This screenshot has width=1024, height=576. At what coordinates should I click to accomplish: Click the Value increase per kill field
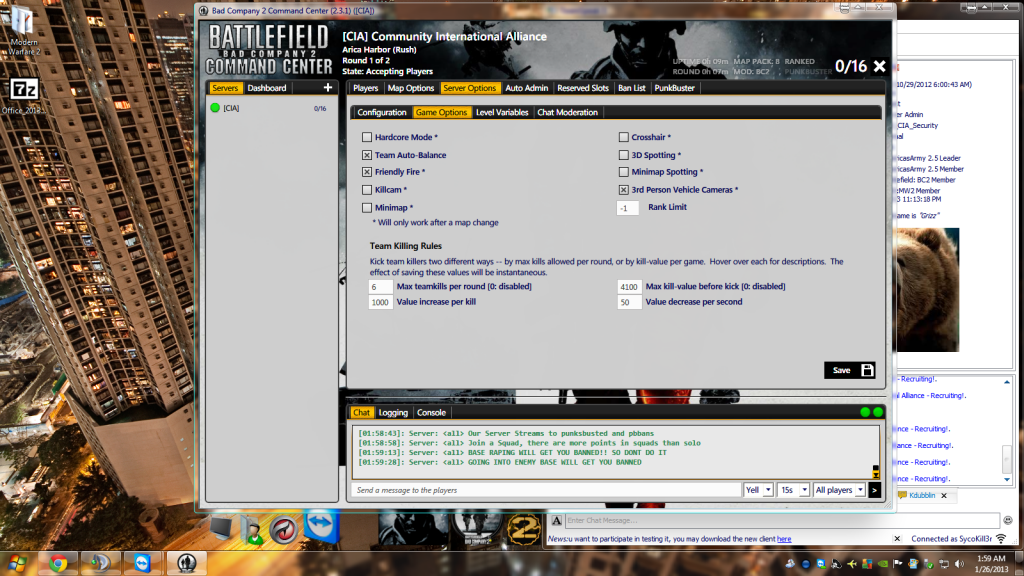coord(380,302)
